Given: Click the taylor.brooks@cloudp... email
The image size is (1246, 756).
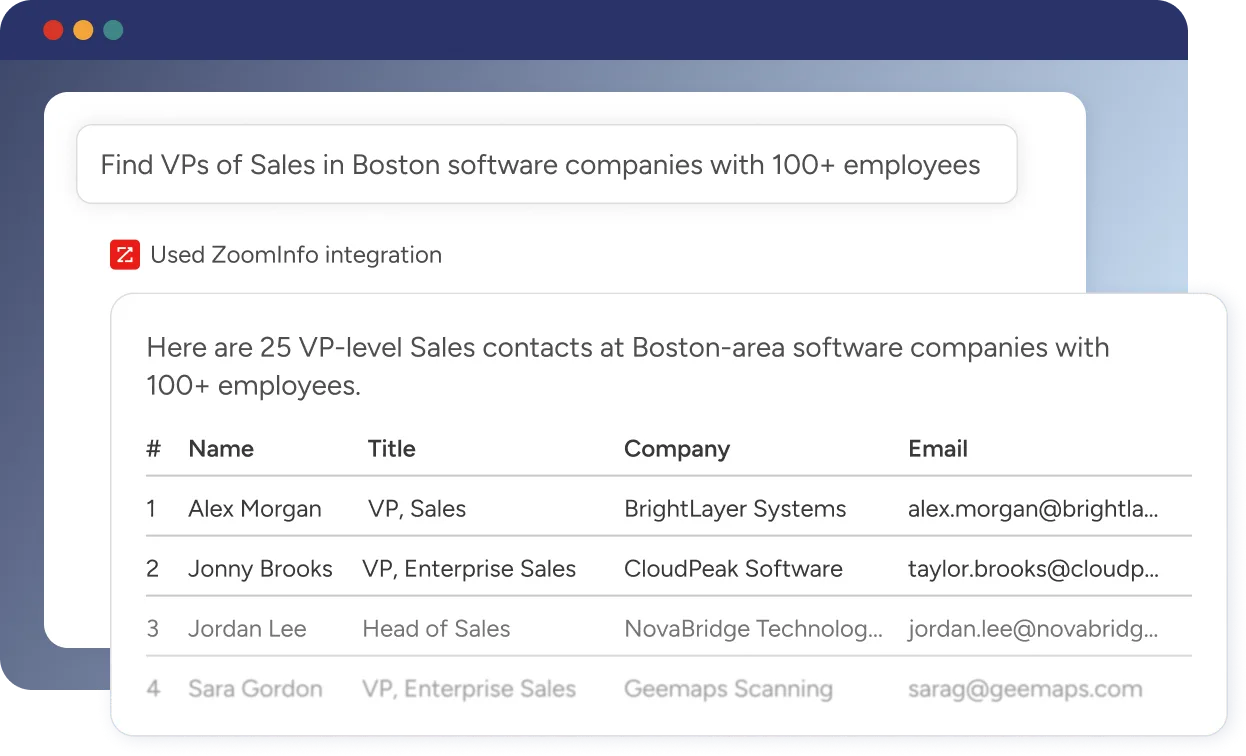Looking at the screenshot, I should coord(1034,569).
